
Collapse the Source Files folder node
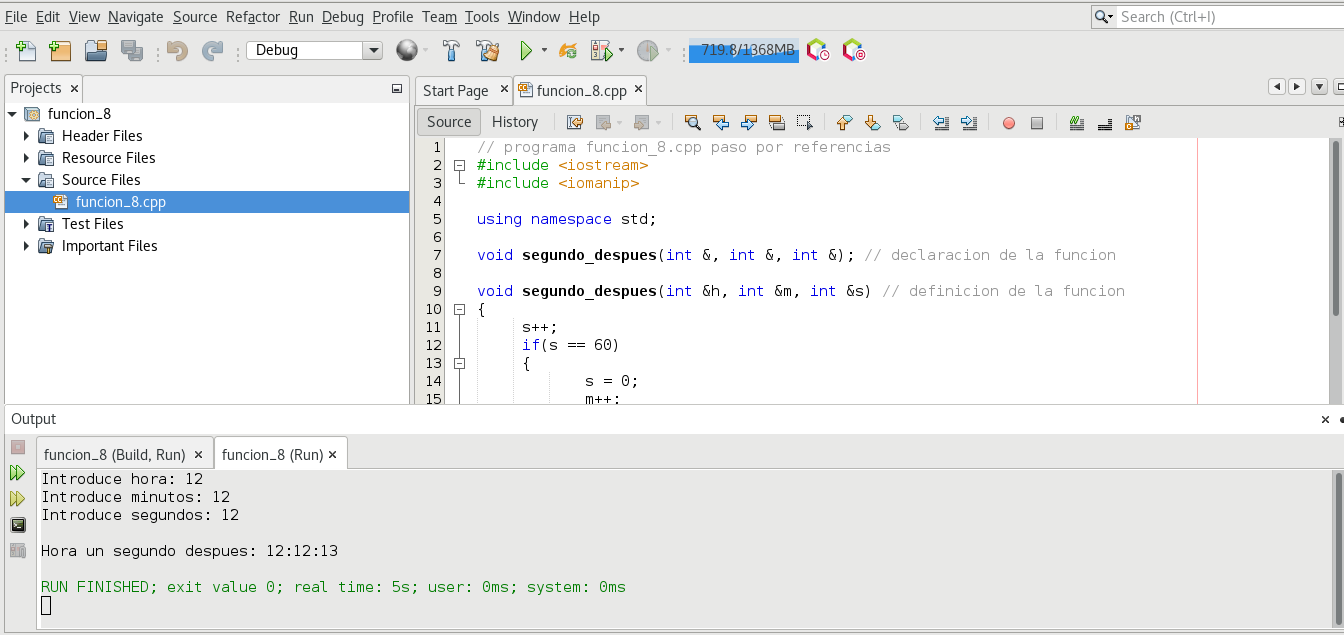coord(27,180)
